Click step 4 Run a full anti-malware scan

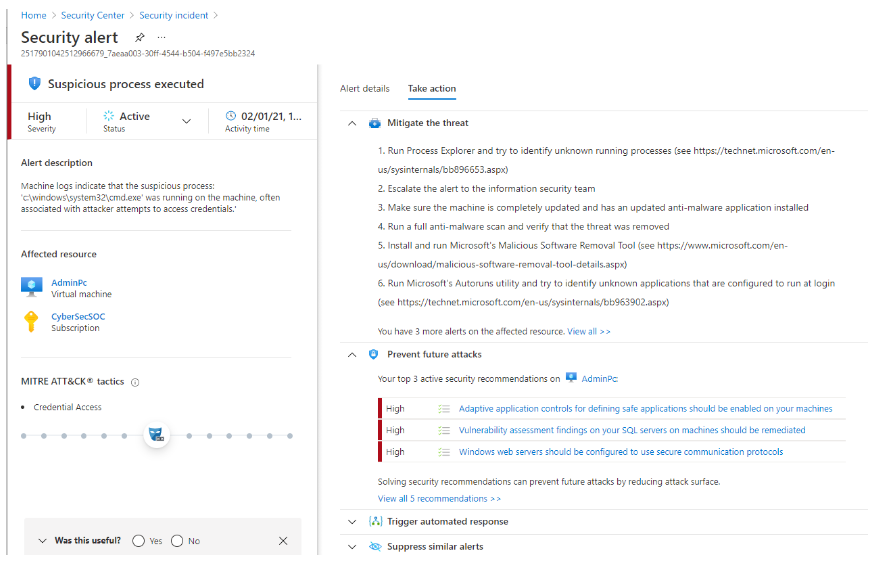tap(523, 227)
